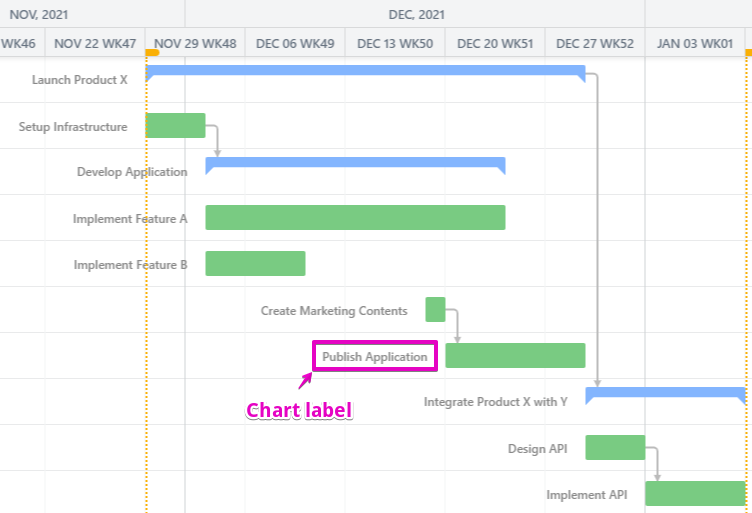This screenshot has width=752, height=513.
Task: Click the highlighted Publish Application chart label
Action: coord(375,357)
